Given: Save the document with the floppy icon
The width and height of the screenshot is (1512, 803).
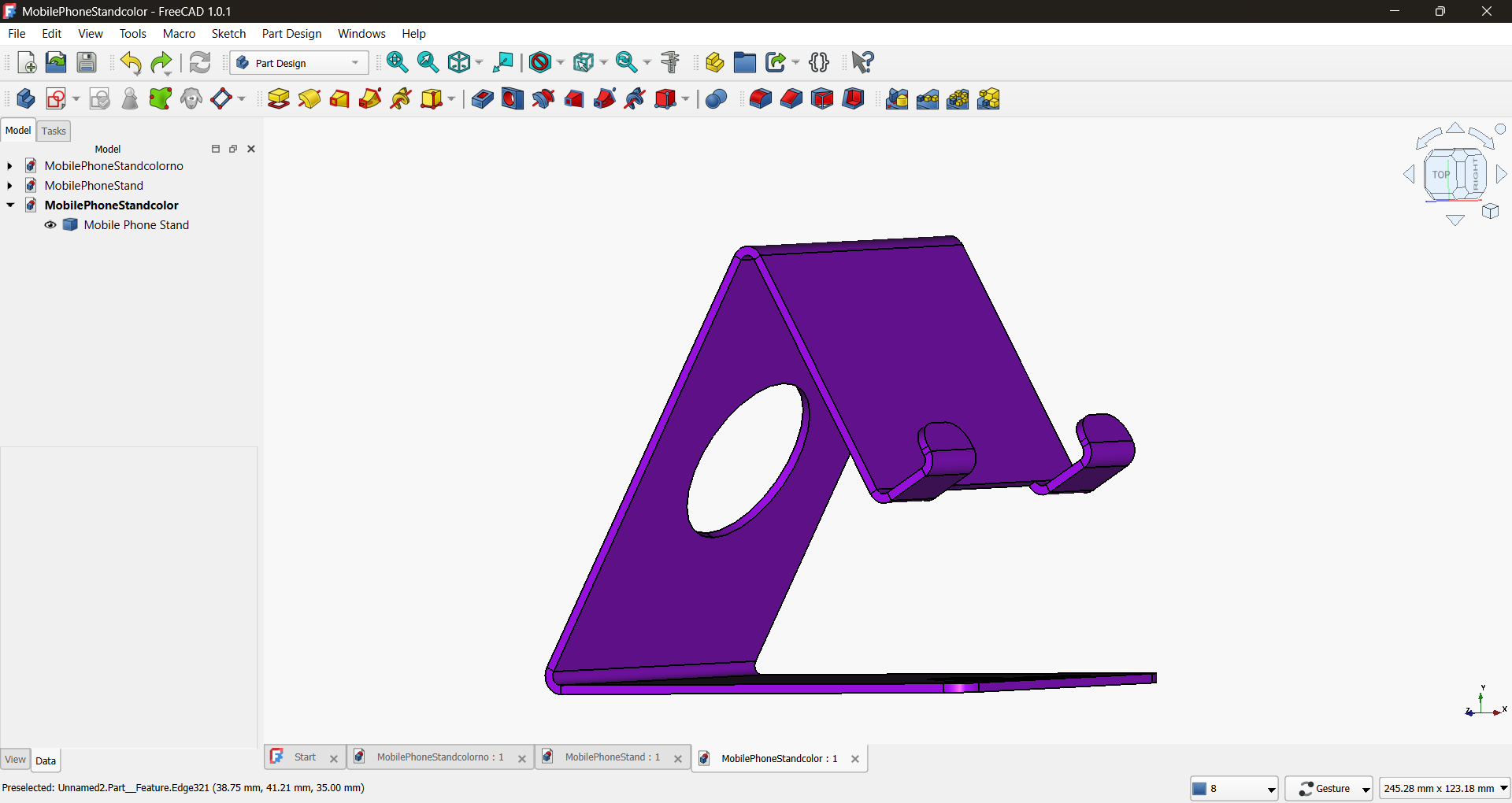Looking at the screenshot, I should pyautogui.click(x=87, y=62).
